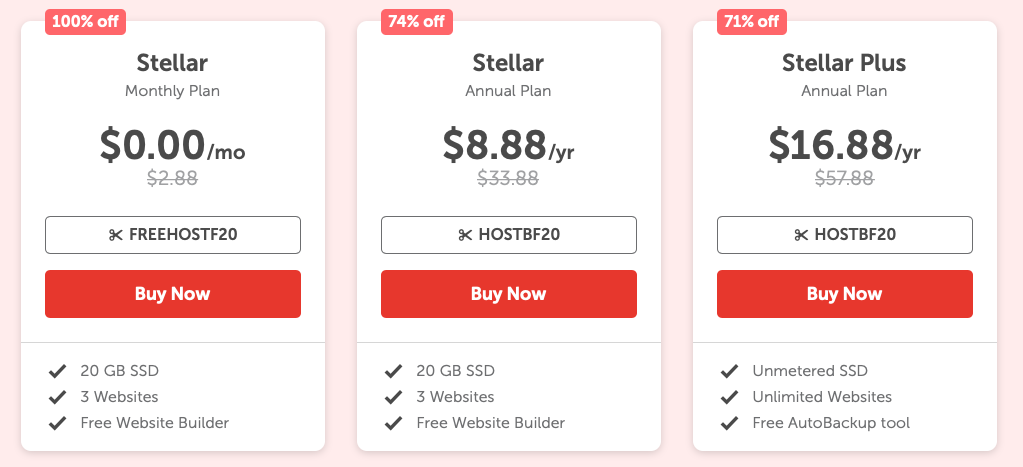Select the 74% off badge
This screenshot has width=1023, height=467.
pos(417,22)
